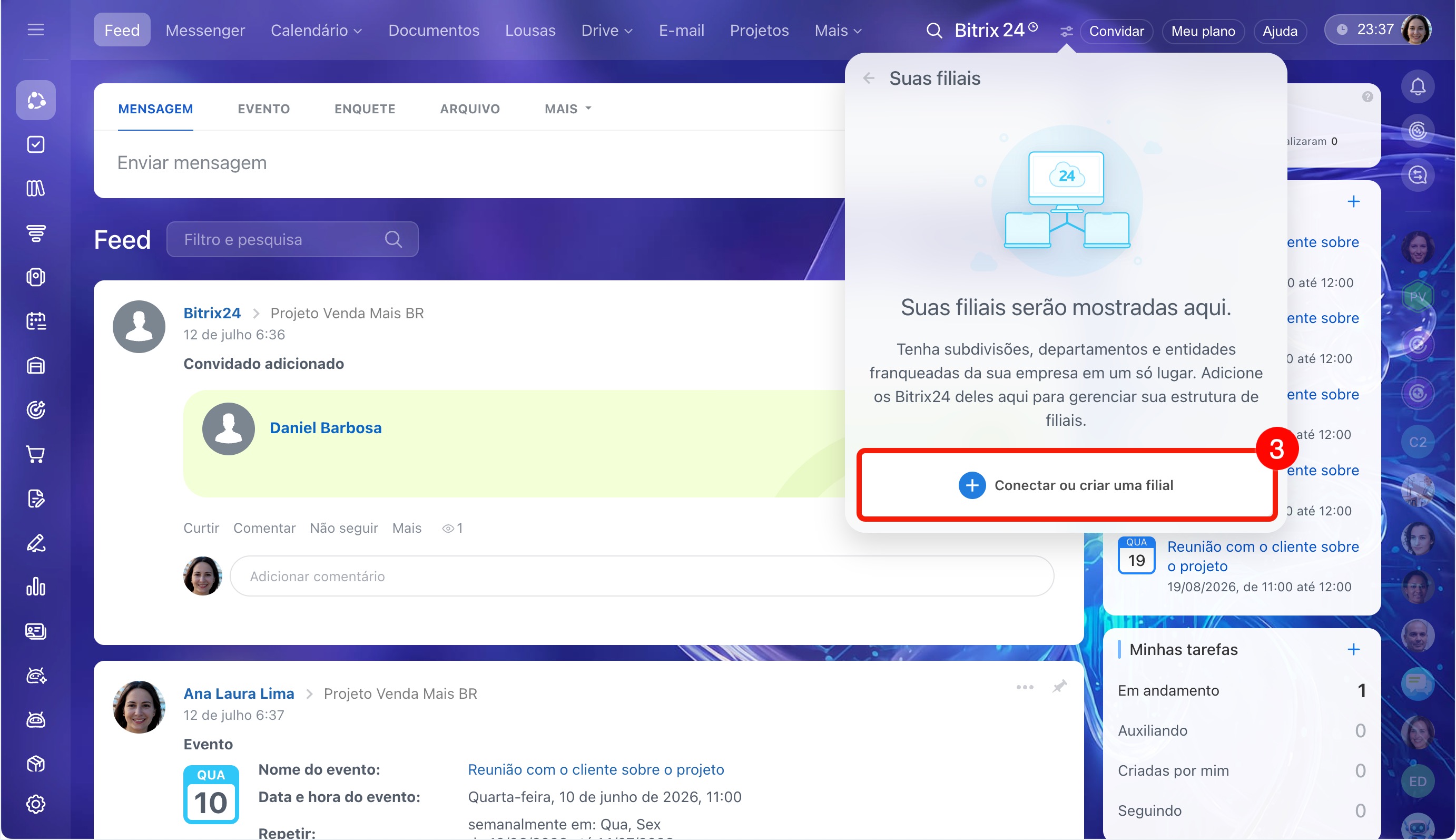Open the calendar schedule icon in sidebar
The image size is (1456, 840).
click(36, 321)
